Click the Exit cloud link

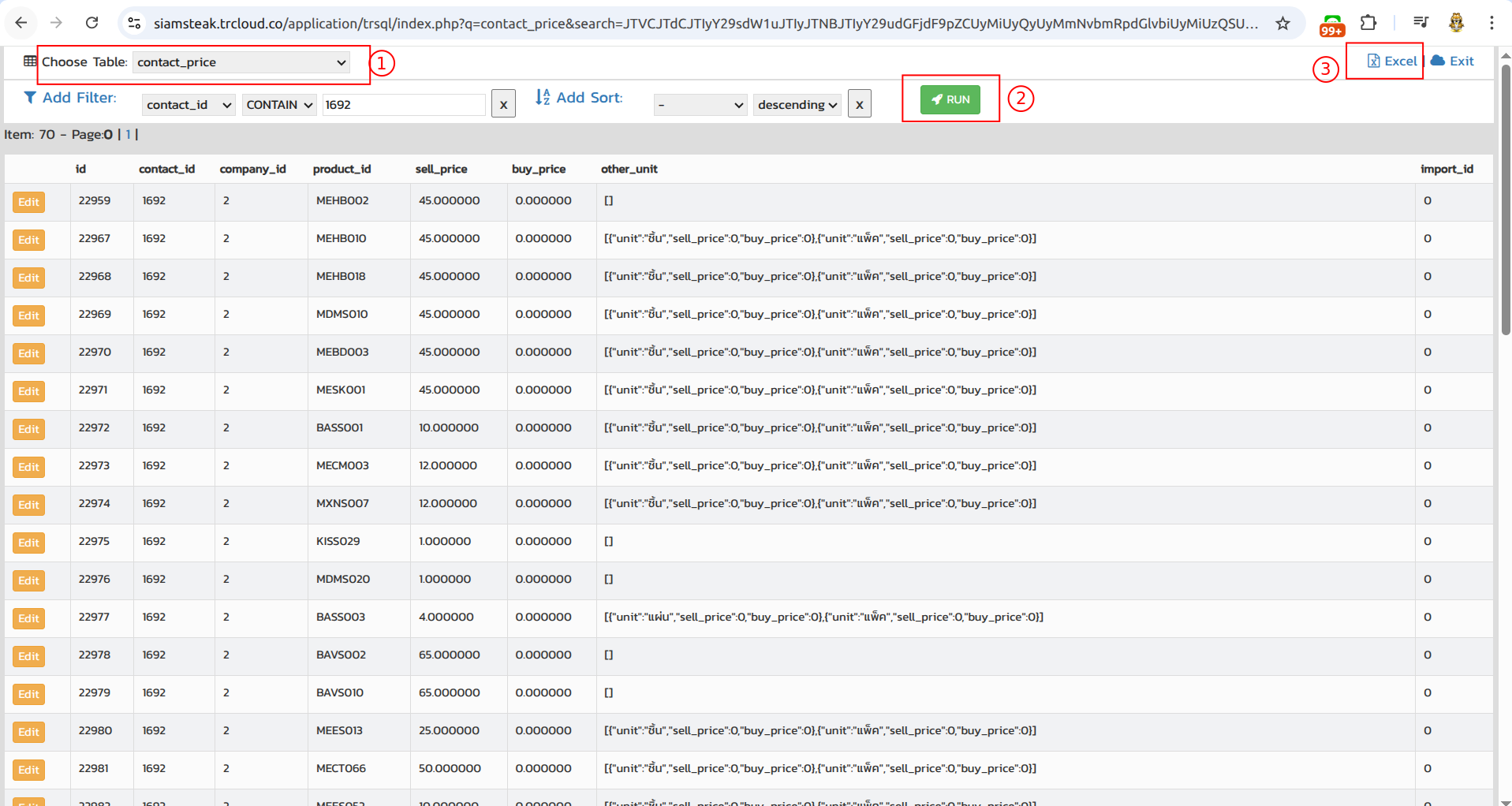[x=1452, y=62]
